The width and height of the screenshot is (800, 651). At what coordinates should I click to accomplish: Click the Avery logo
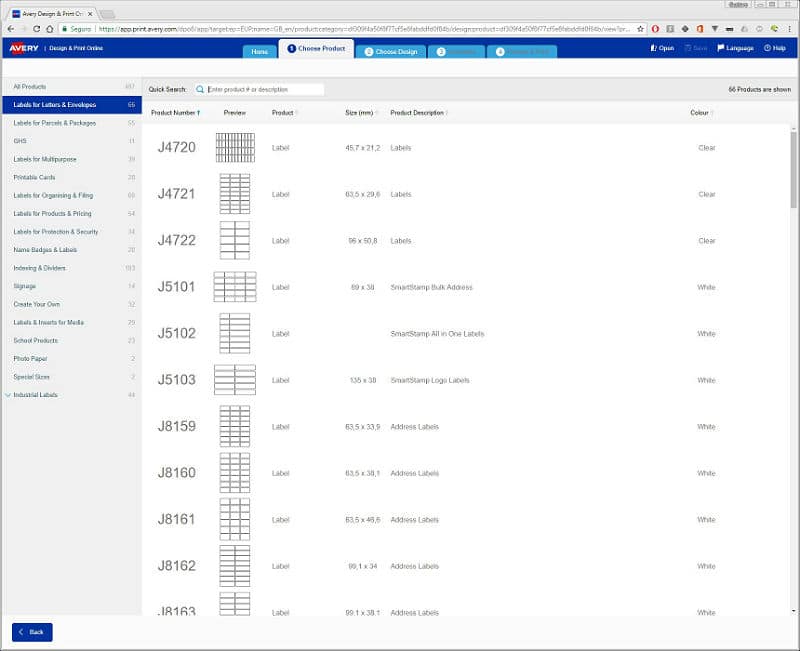tap(23, 48)
